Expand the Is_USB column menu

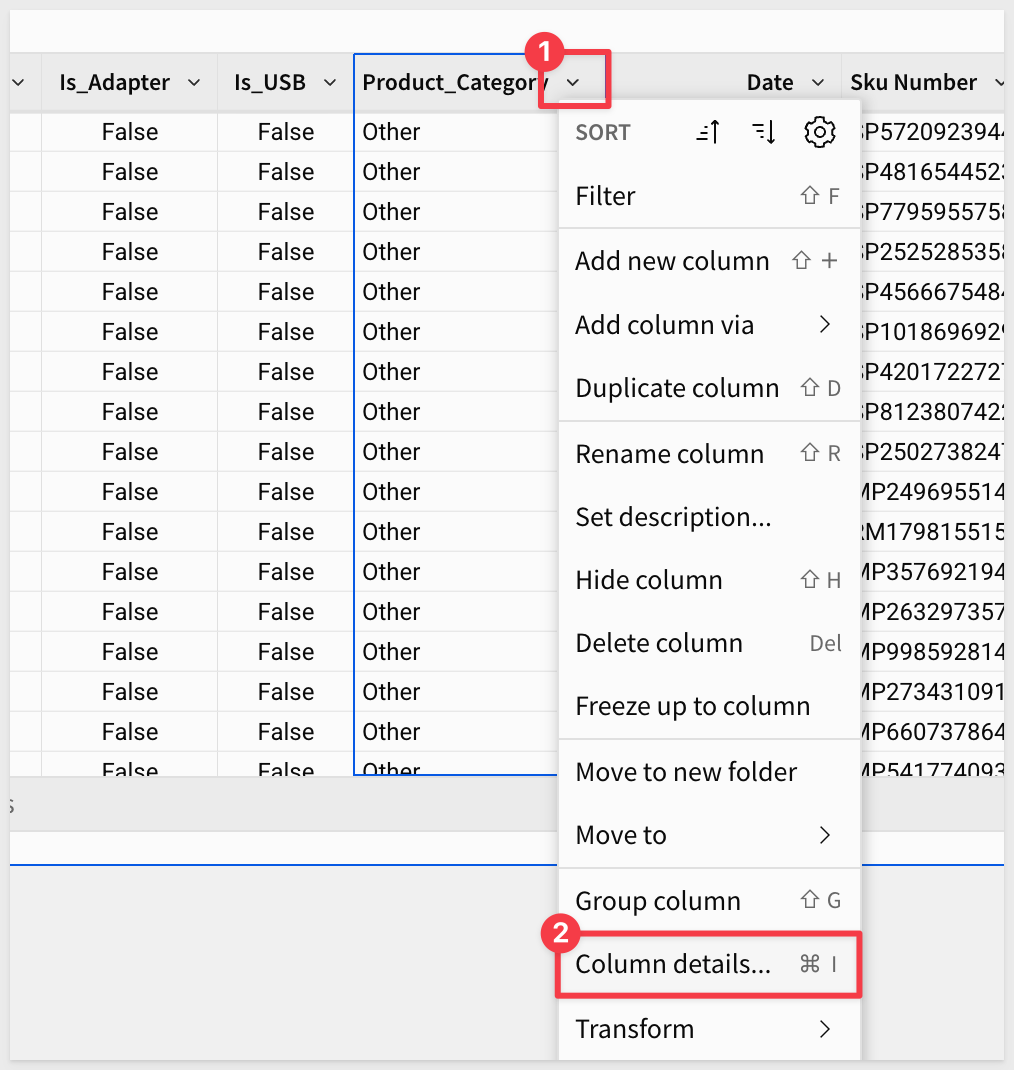pos(330,83)
